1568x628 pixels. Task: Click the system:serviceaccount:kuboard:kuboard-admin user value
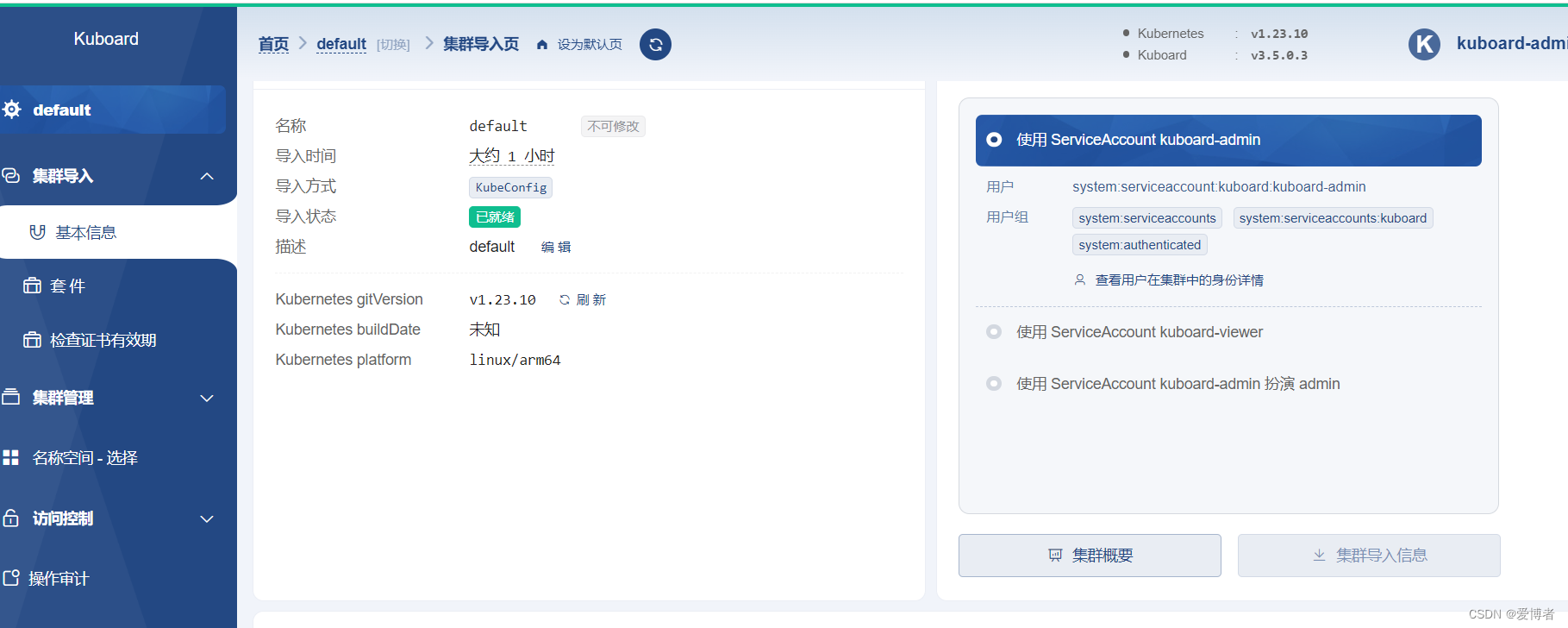point(1219,187)
